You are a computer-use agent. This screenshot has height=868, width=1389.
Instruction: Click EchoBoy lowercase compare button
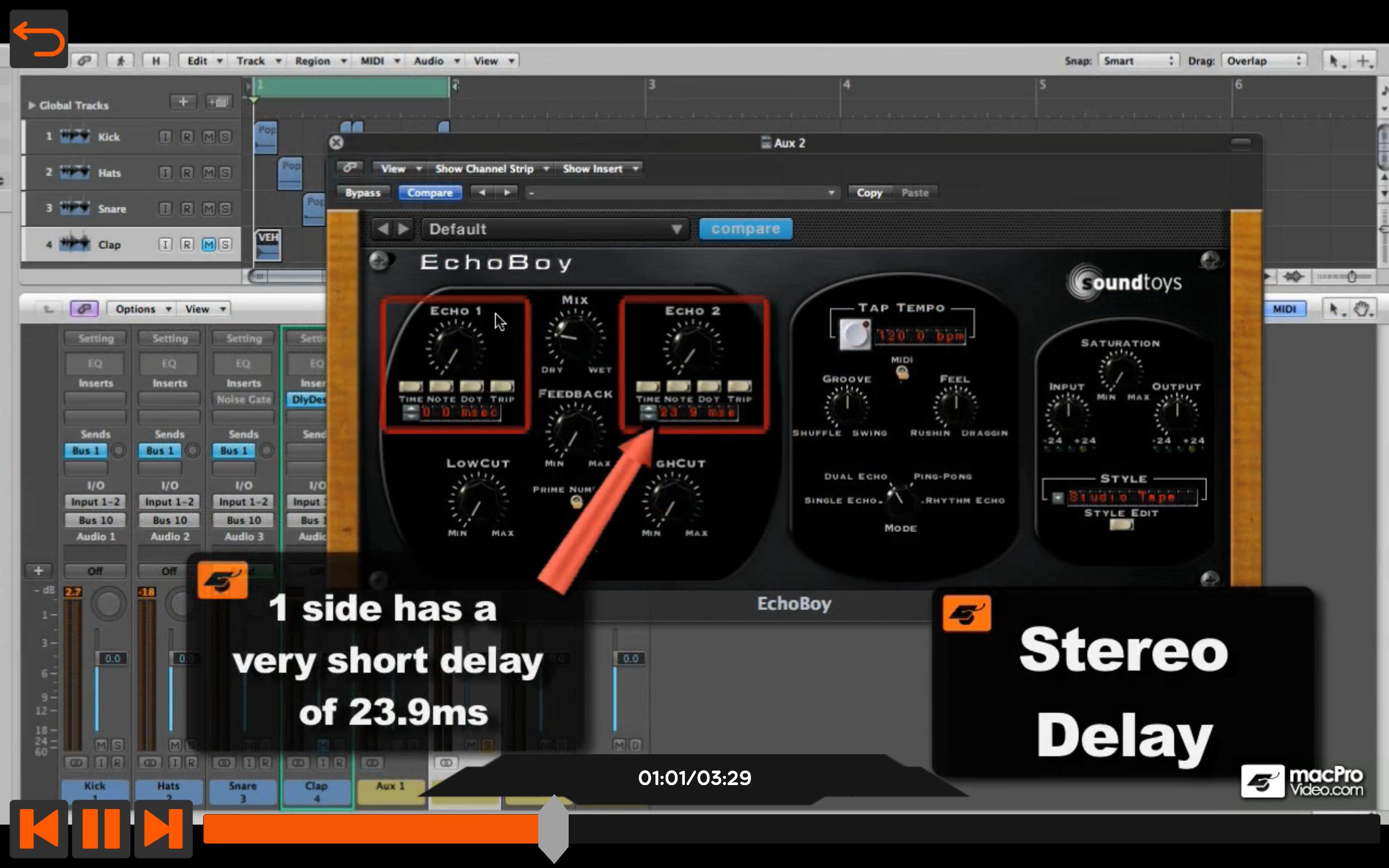(x=746, y=229)
